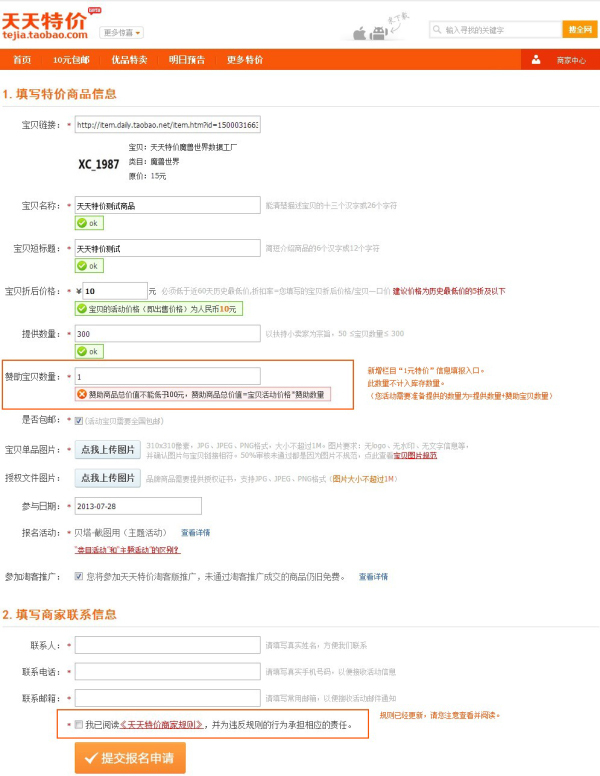Open the 明日预告 navigation tab

(x=187, y=60)
